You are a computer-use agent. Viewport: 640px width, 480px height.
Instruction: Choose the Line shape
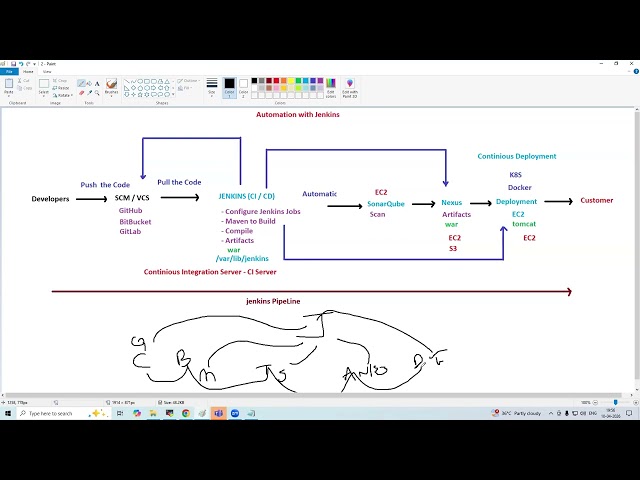[x=127, y=81]
